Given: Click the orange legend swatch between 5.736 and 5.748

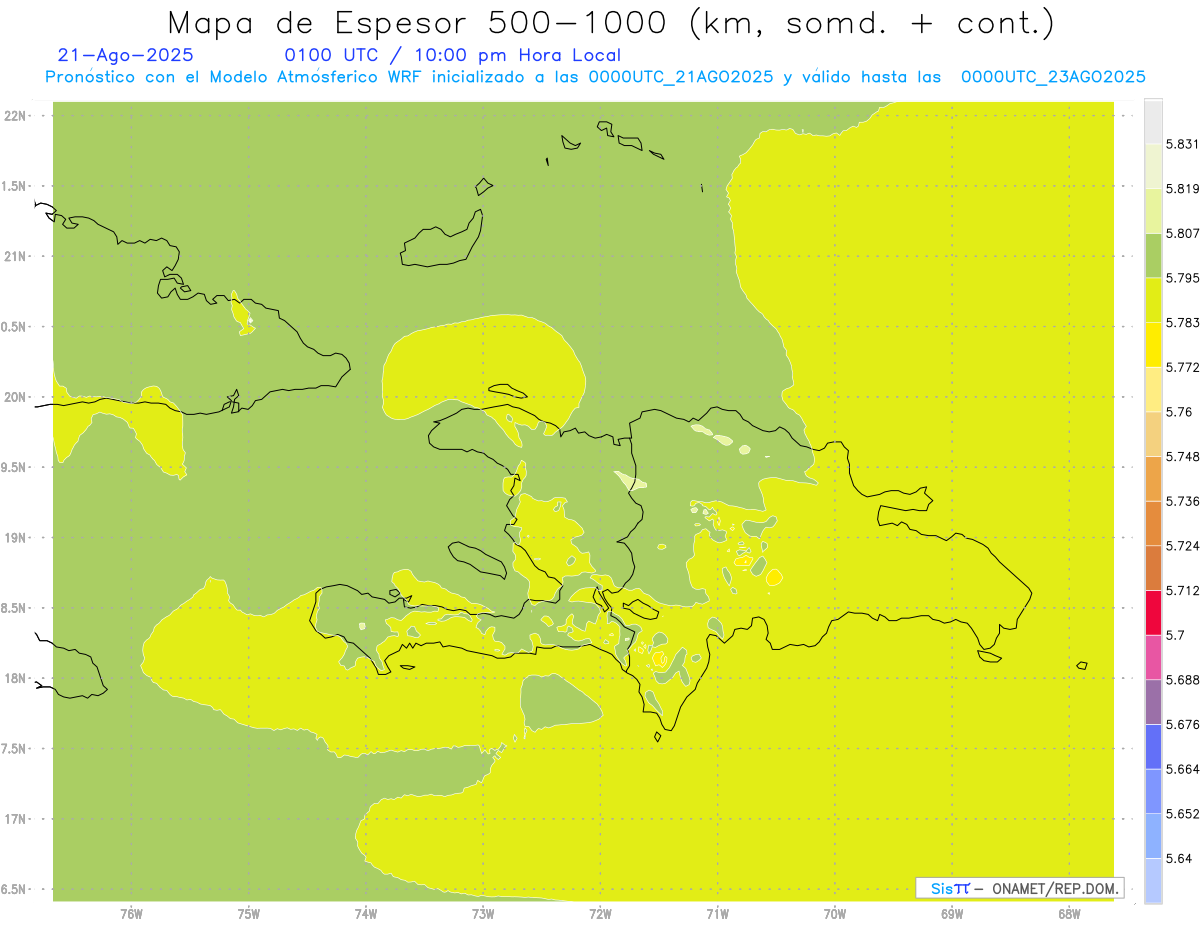Looking at the screenshot, I should coord(1153,478).
